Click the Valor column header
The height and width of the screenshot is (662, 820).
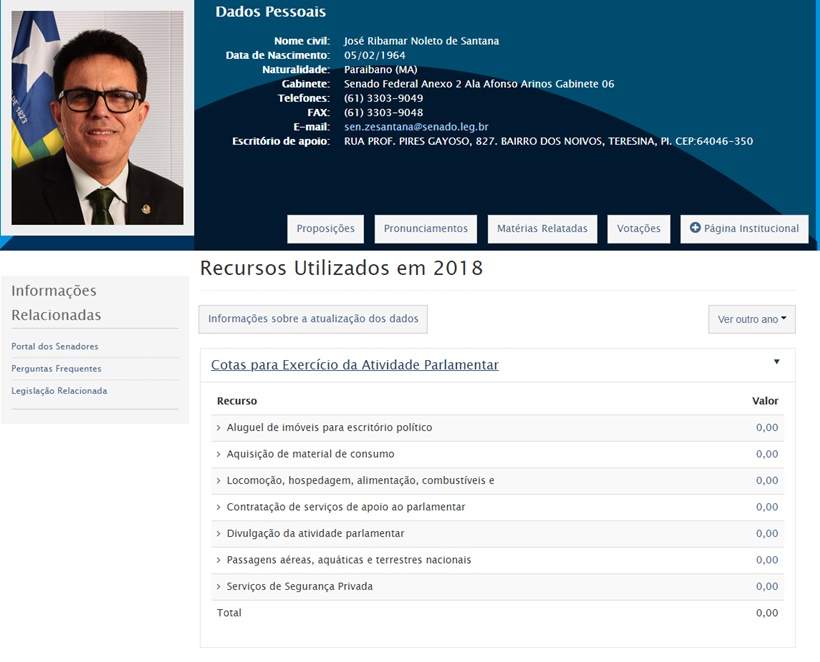pos(765,401)
